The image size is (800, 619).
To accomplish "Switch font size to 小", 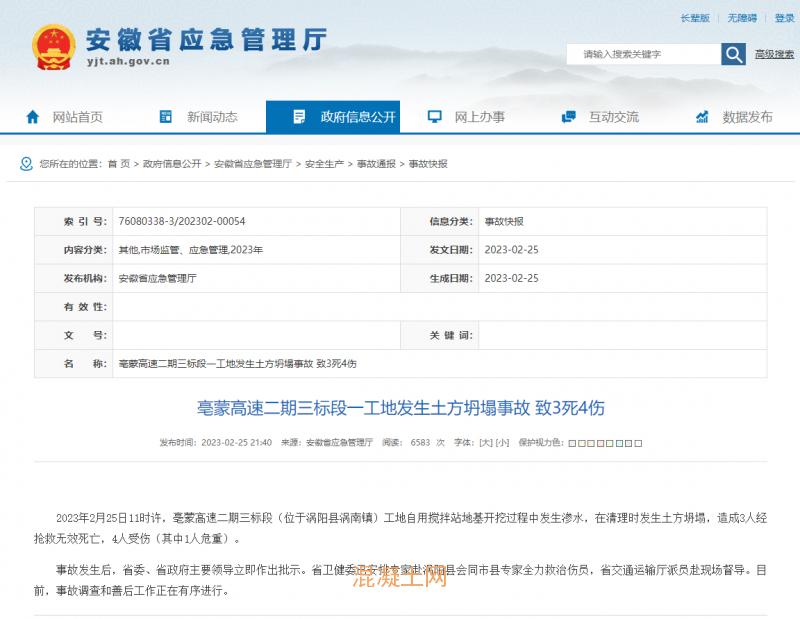I will click(502, 442).
